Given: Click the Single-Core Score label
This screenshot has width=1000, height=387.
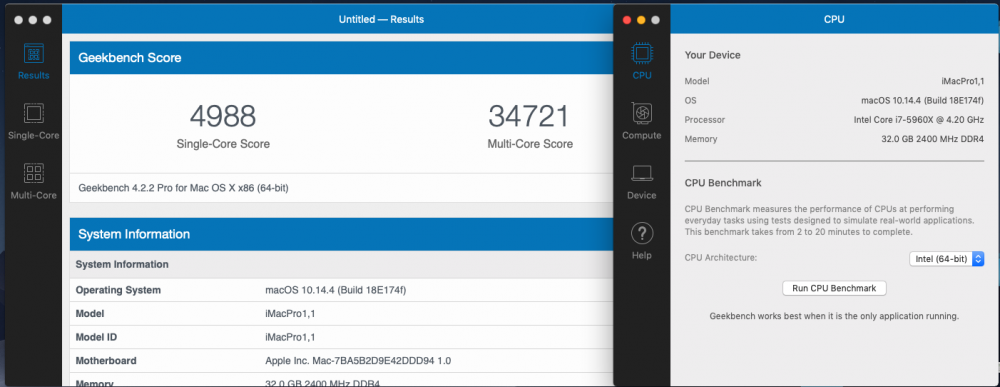Looking at the screenshot, I should tap(223, 144).
